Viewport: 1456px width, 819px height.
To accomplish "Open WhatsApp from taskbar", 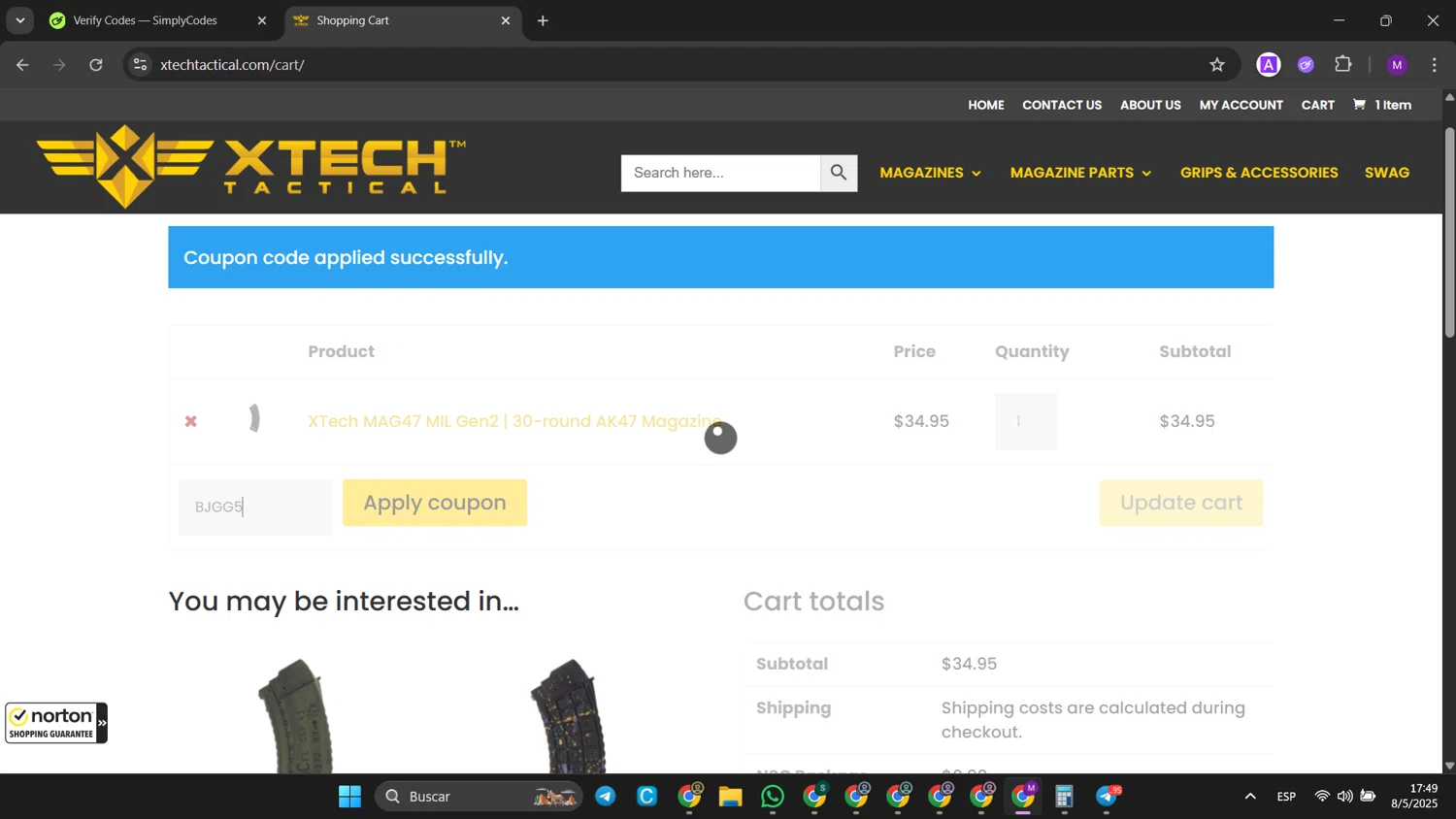I will click(x=773, y=797).
